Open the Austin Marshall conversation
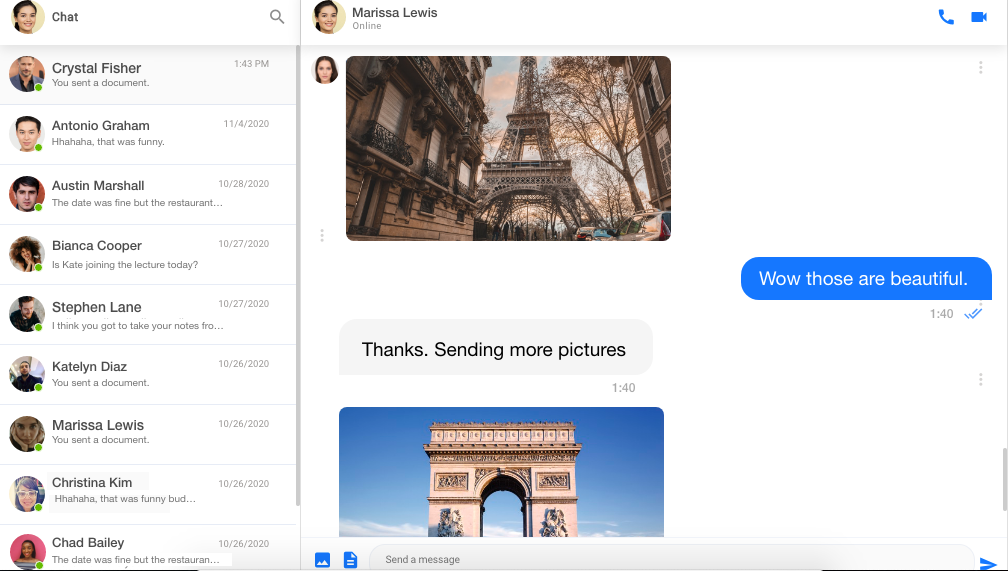Screen dimensions: 1008x571 tap(148, 194)
